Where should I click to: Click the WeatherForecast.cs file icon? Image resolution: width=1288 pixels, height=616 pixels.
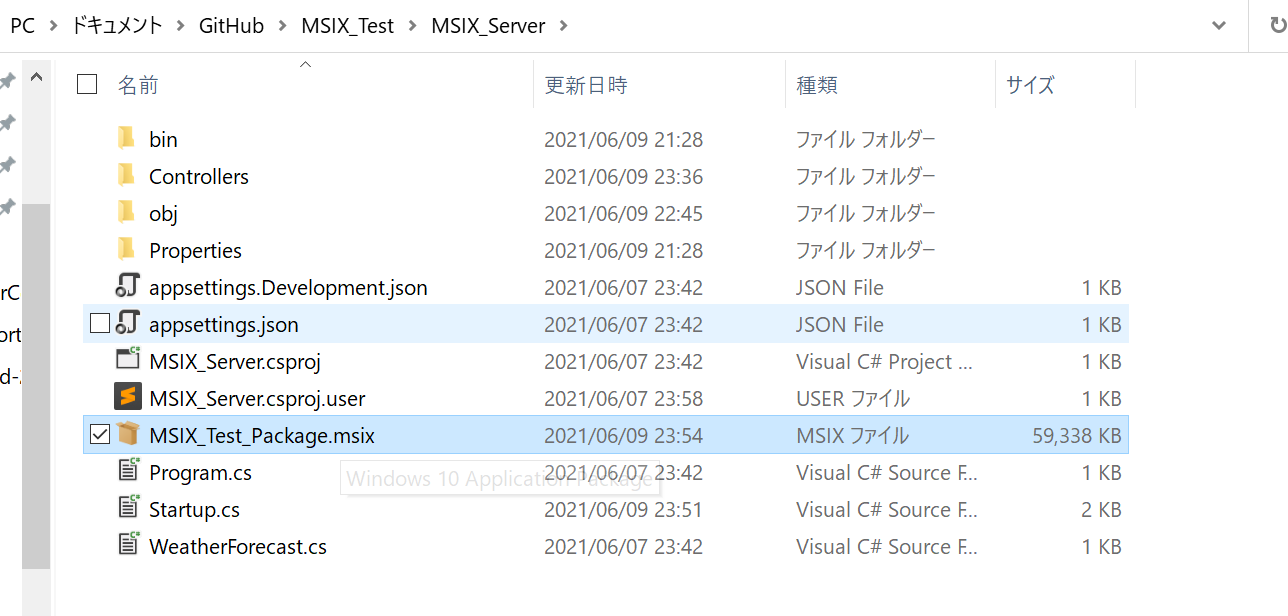point(128,545)
